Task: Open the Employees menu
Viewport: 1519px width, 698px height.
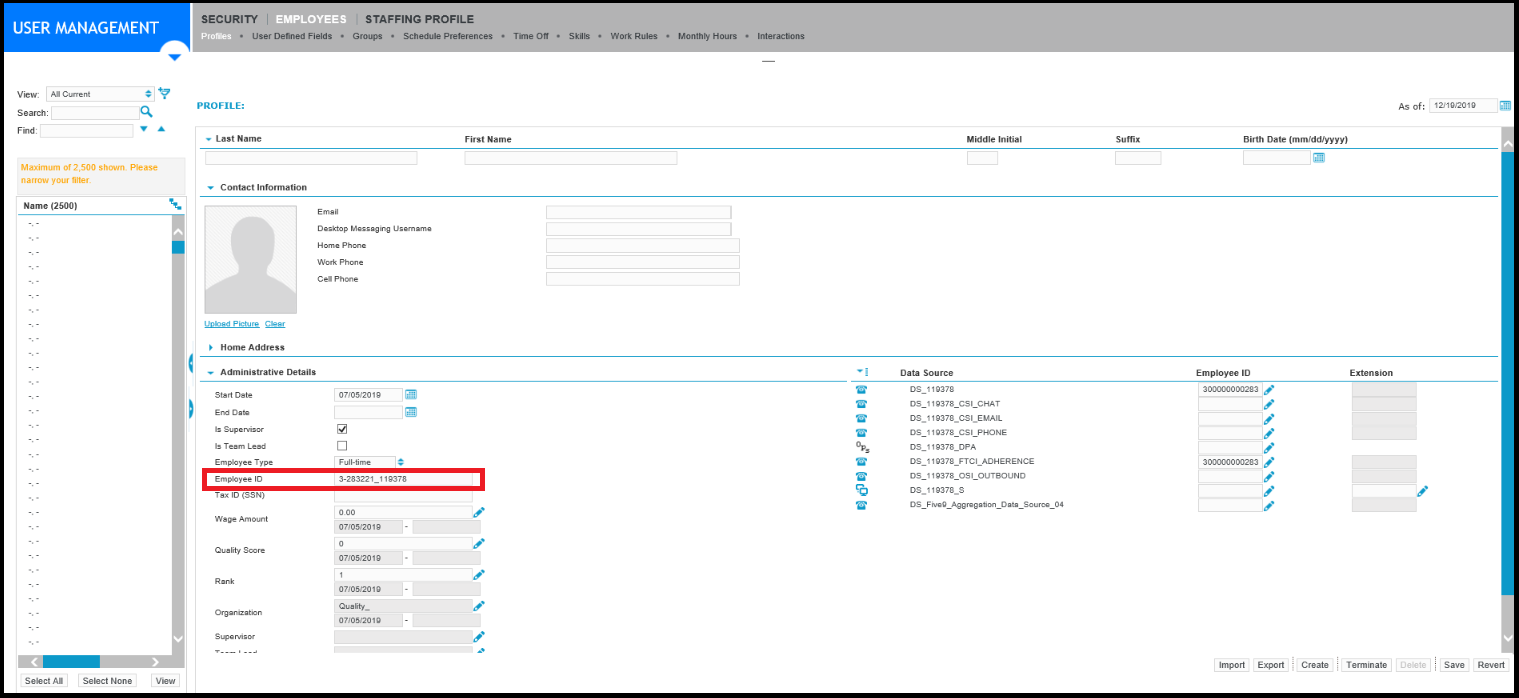Action: 311,19
